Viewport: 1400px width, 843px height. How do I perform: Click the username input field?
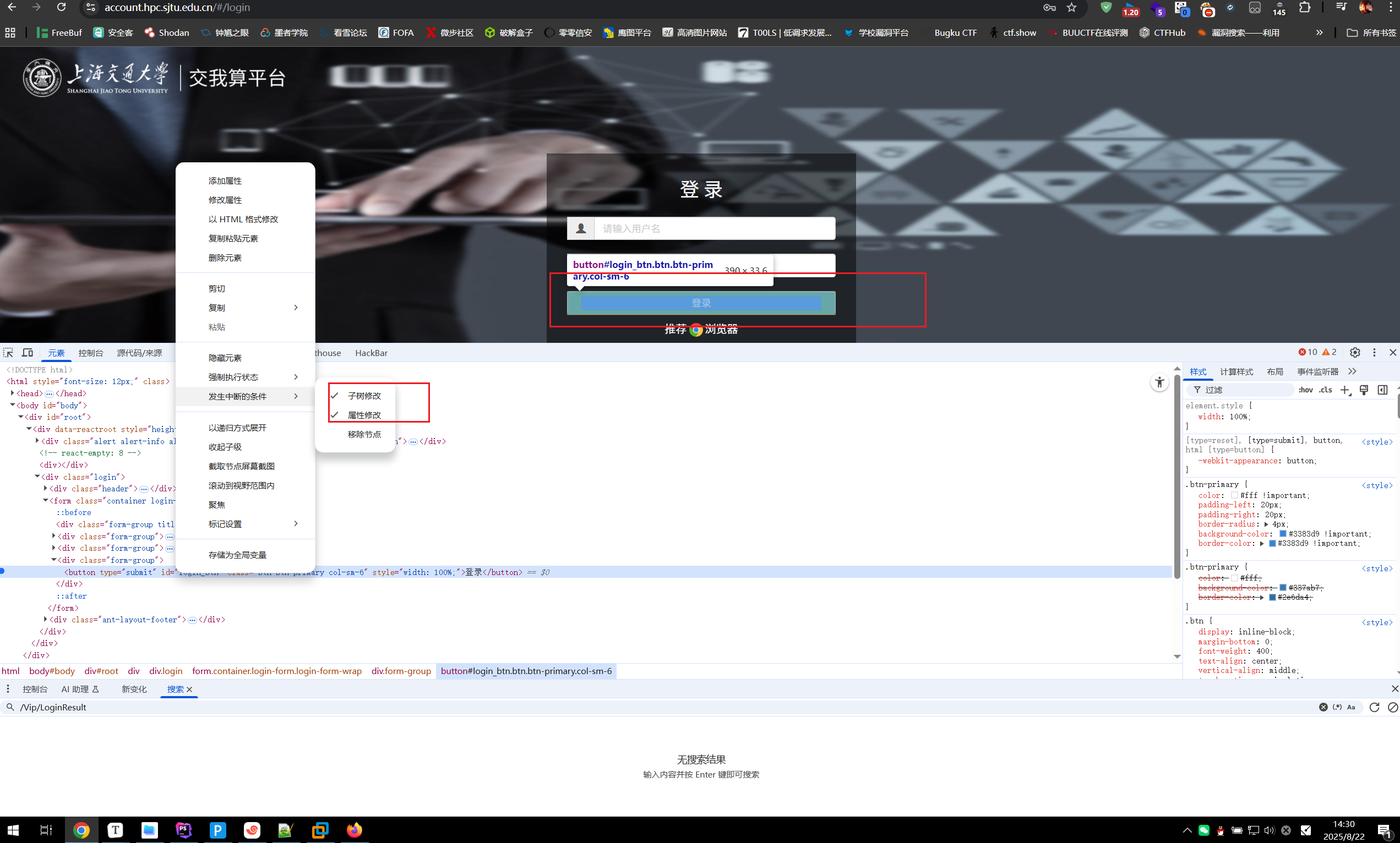(x=713, y=229)
